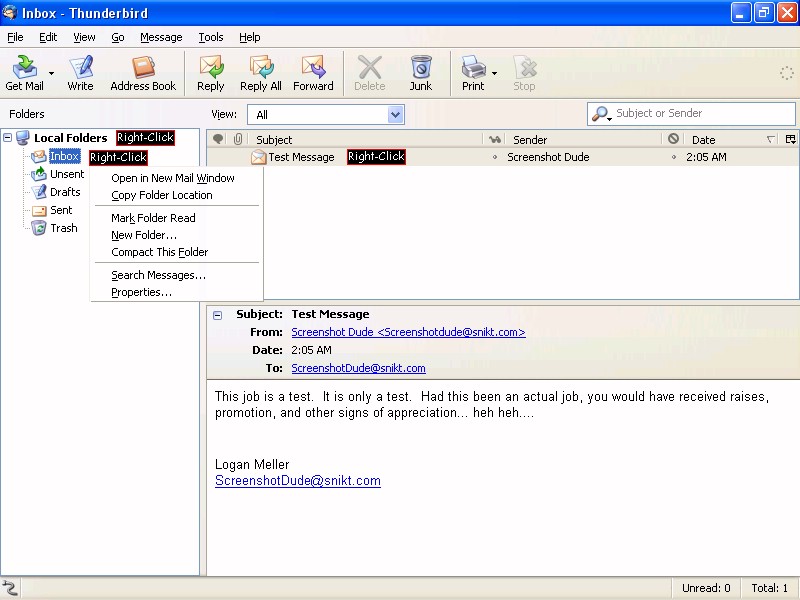Image resolution: width=800 pixels, height=600 pixels.
Task: Click the Reply All toolbar button
Action: pos(261,72)
